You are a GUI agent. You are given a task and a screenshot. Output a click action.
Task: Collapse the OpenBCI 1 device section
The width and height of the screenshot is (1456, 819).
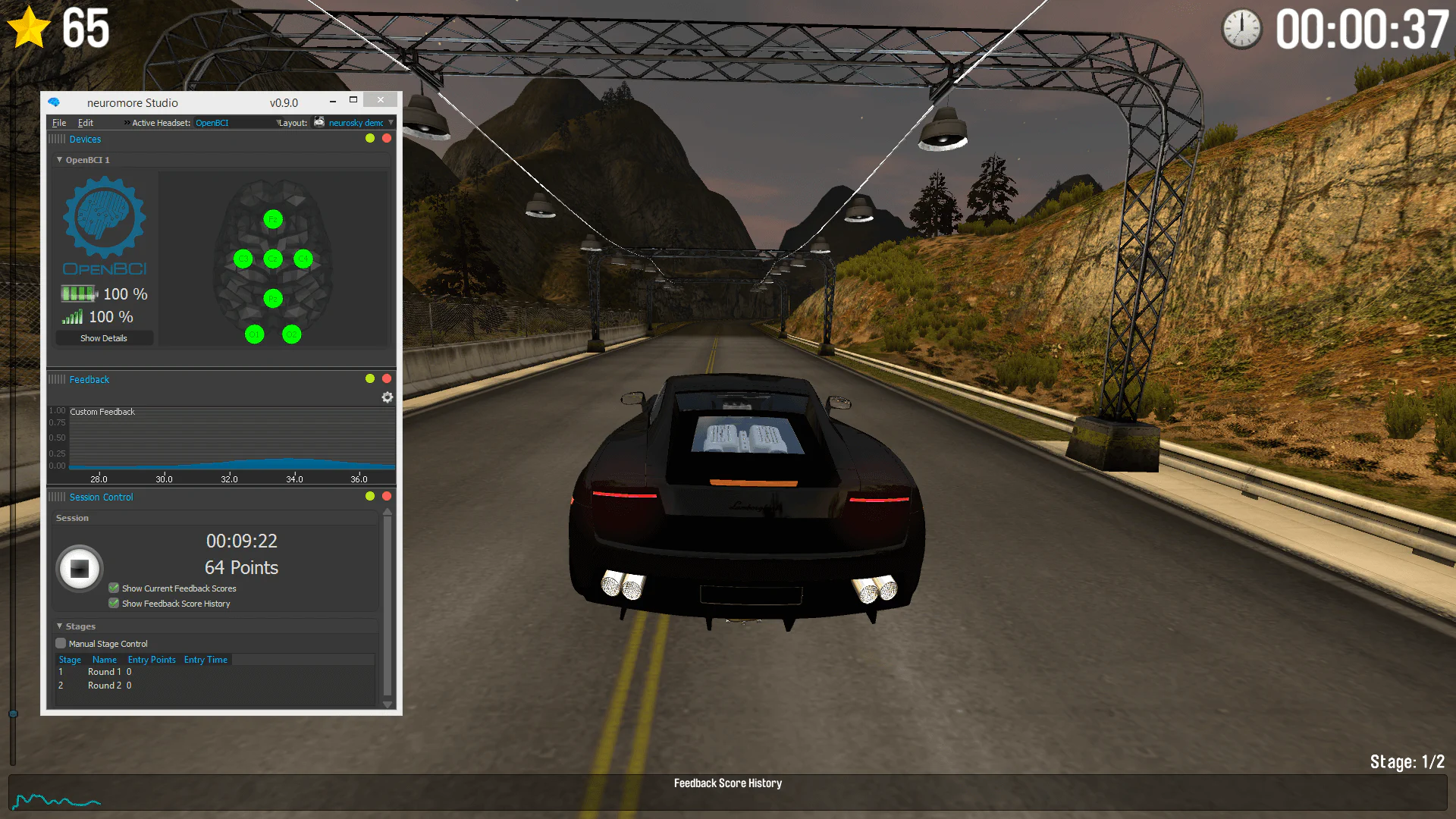[x=60, y=160]
